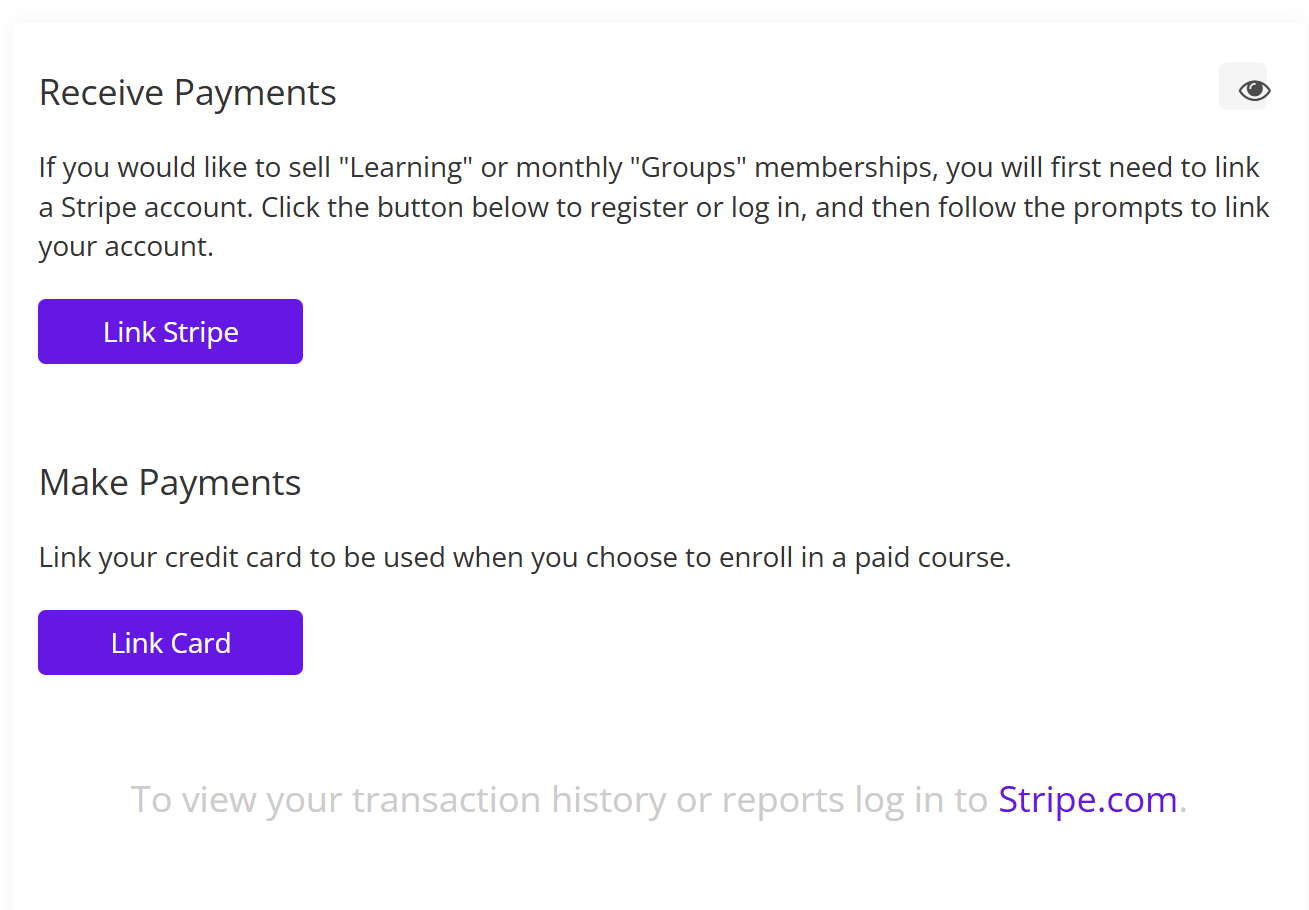Click the "paid course" sentence under Make Payments

(x=525, y=557)
